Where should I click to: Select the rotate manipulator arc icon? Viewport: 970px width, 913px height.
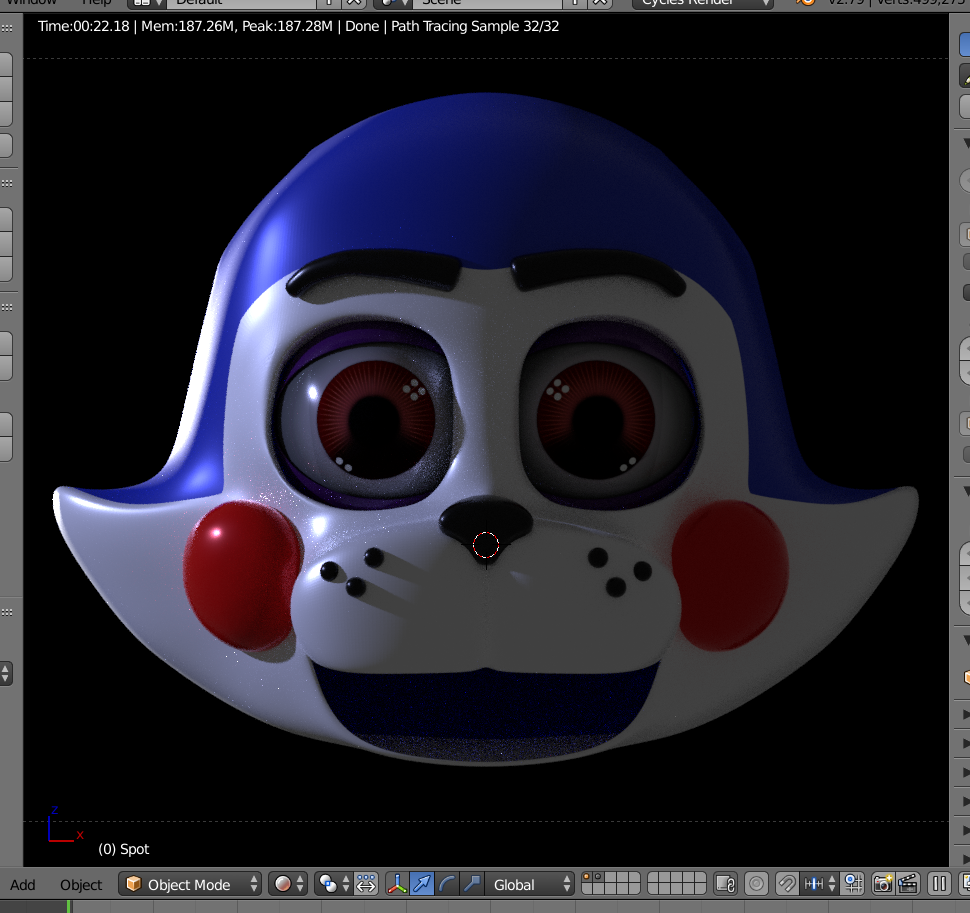447,885
